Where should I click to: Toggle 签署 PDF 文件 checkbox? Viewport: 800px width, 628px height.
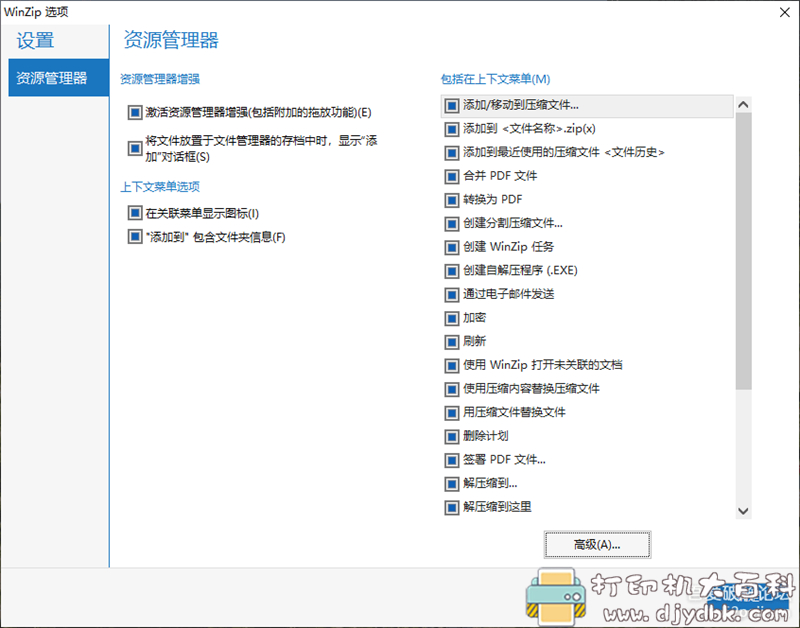pyautogui.click(x=452, y=460)
